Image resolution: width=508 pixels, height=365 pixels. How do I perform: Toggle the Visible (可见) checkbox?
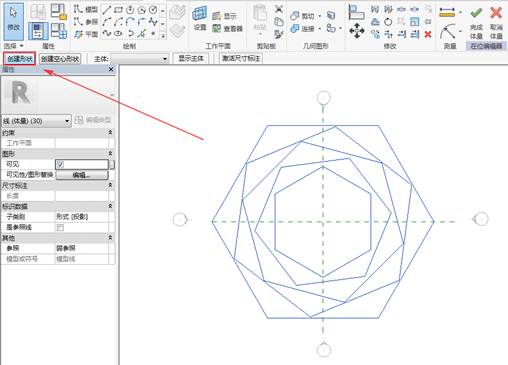point(60,164)
